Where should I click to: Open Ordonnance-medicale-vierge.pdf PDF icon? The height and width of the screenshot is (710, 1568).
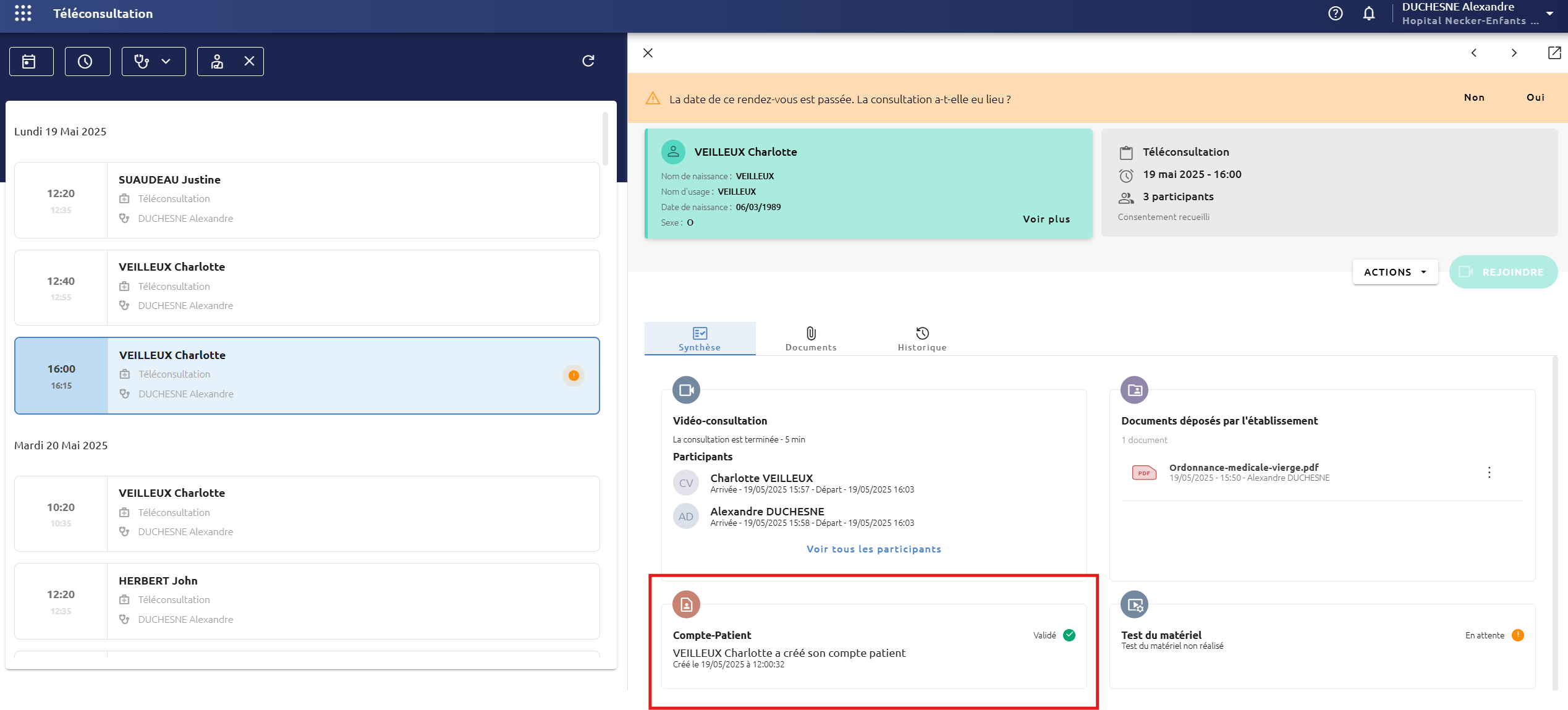(x=1144, y=473)
